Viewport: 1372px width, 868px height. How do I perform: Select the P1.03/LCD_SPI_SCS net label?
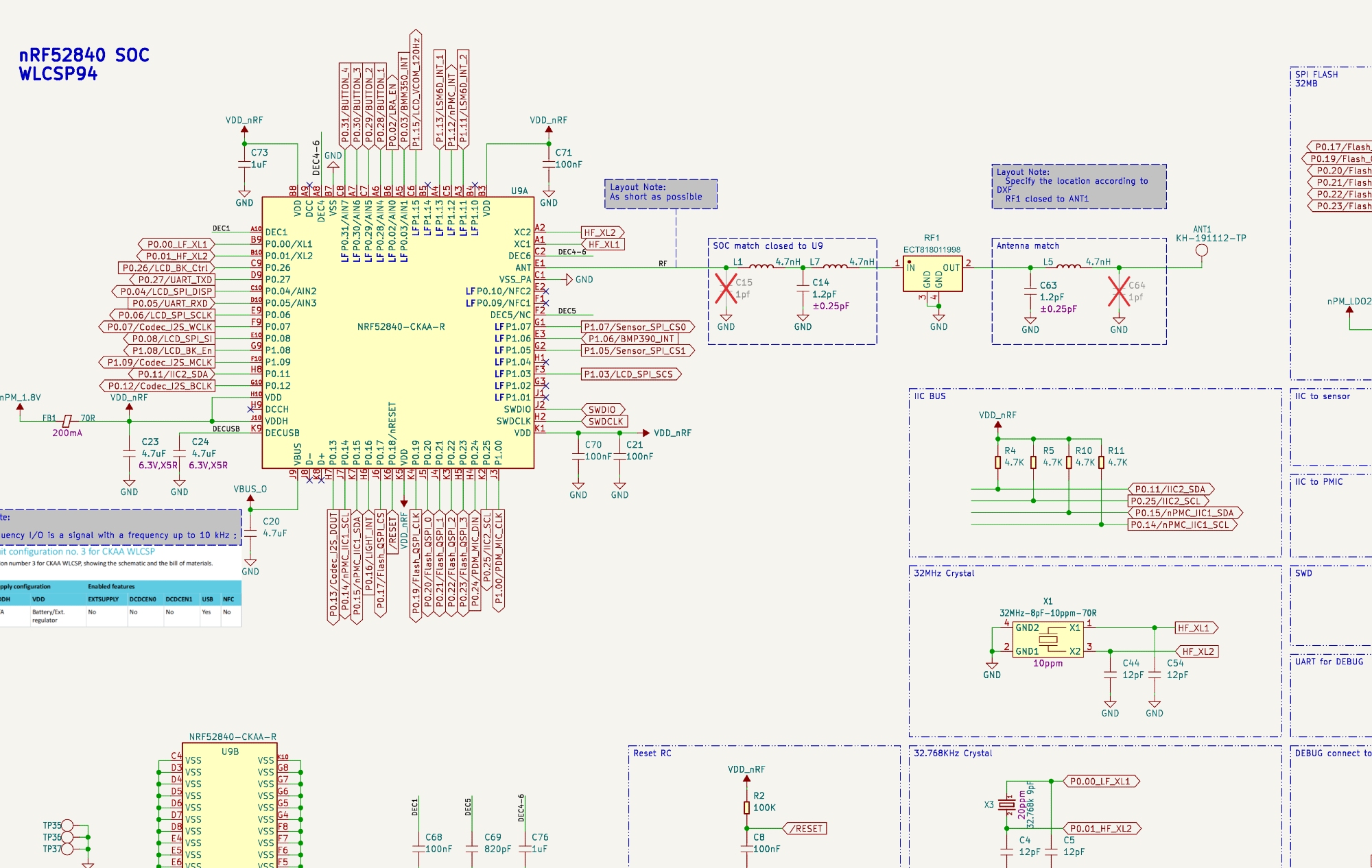point(630,374)
